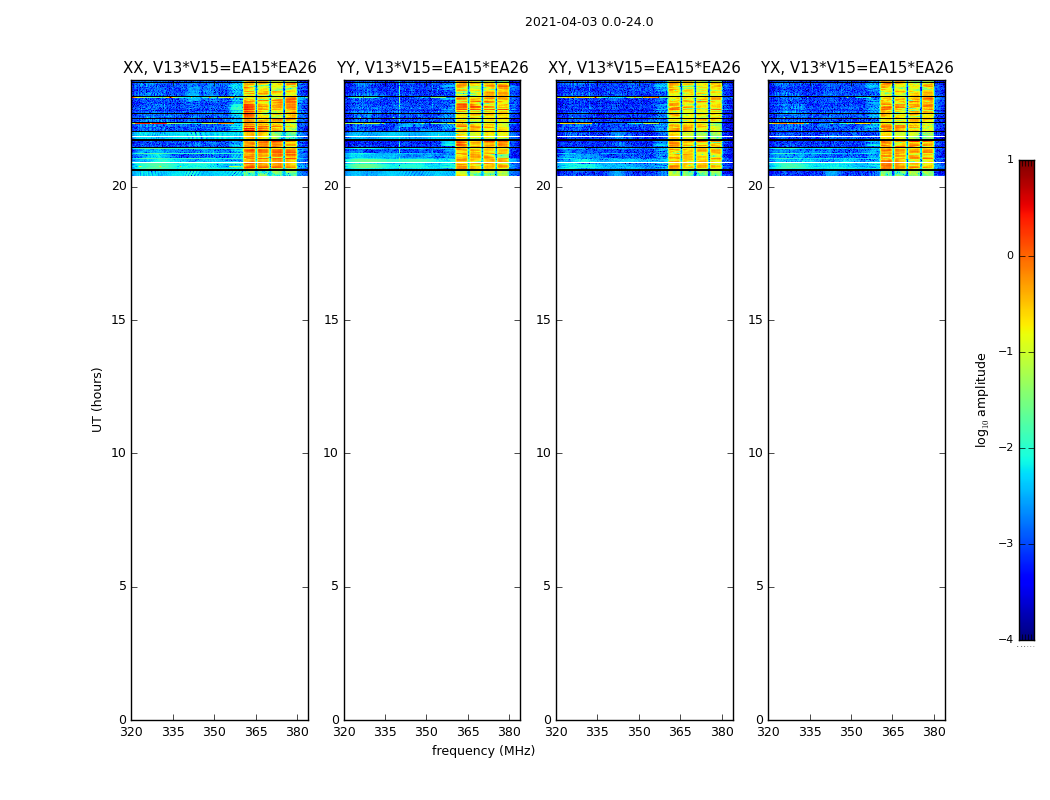Click the 320 x-axis tick under XX panel
The image size is (1050, 800).
[x=131, y=732]
